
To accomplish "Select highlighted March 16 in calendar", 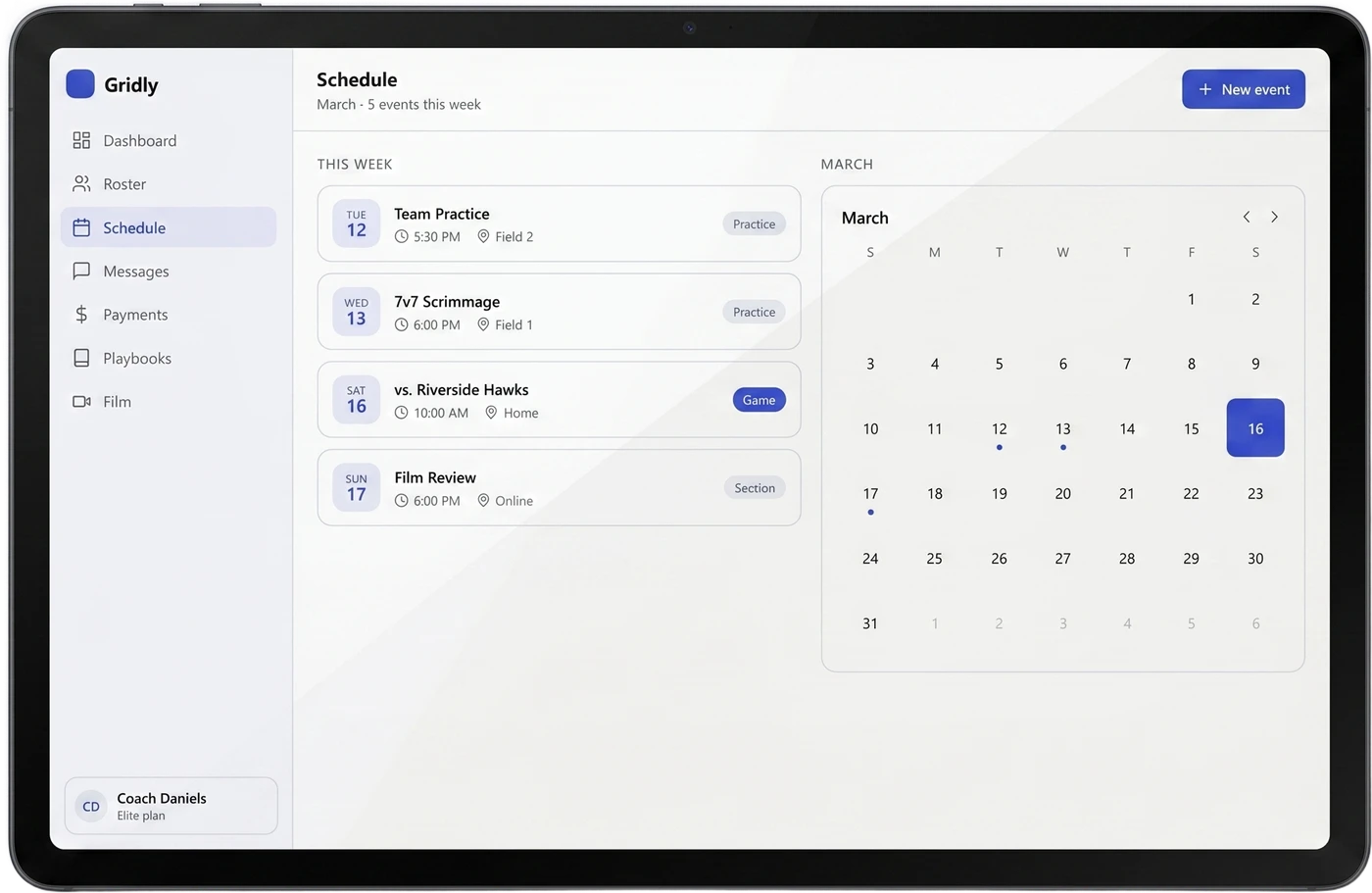I will (x=1255, y=428).
